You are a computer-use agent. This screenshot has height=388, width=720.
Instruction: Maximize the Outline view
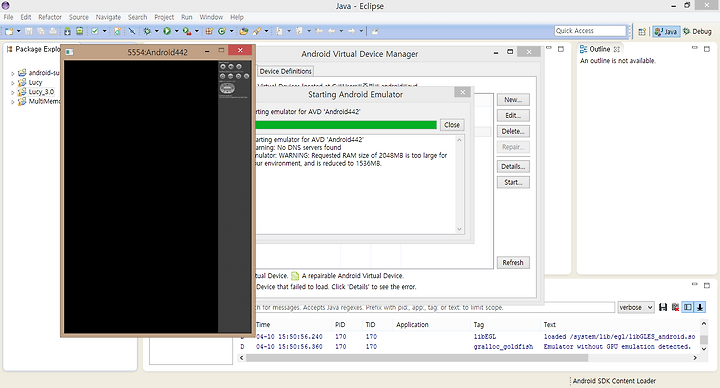[707, 49]
